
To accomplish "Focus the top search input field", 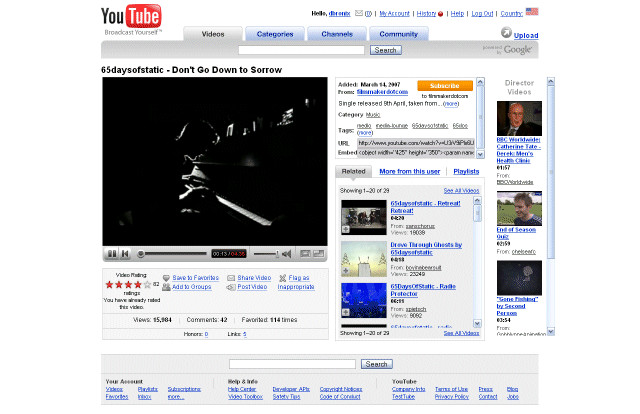I will 301,50.
